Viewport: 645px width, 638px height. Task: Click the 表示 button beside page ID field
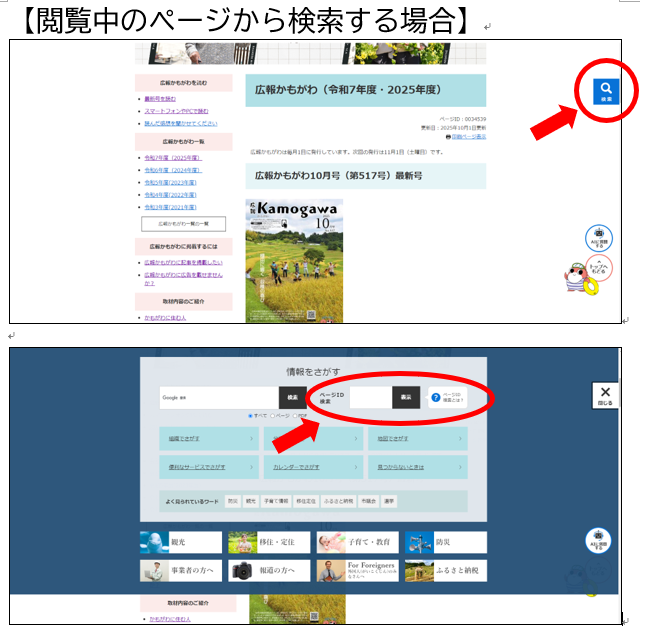(406, 398)
